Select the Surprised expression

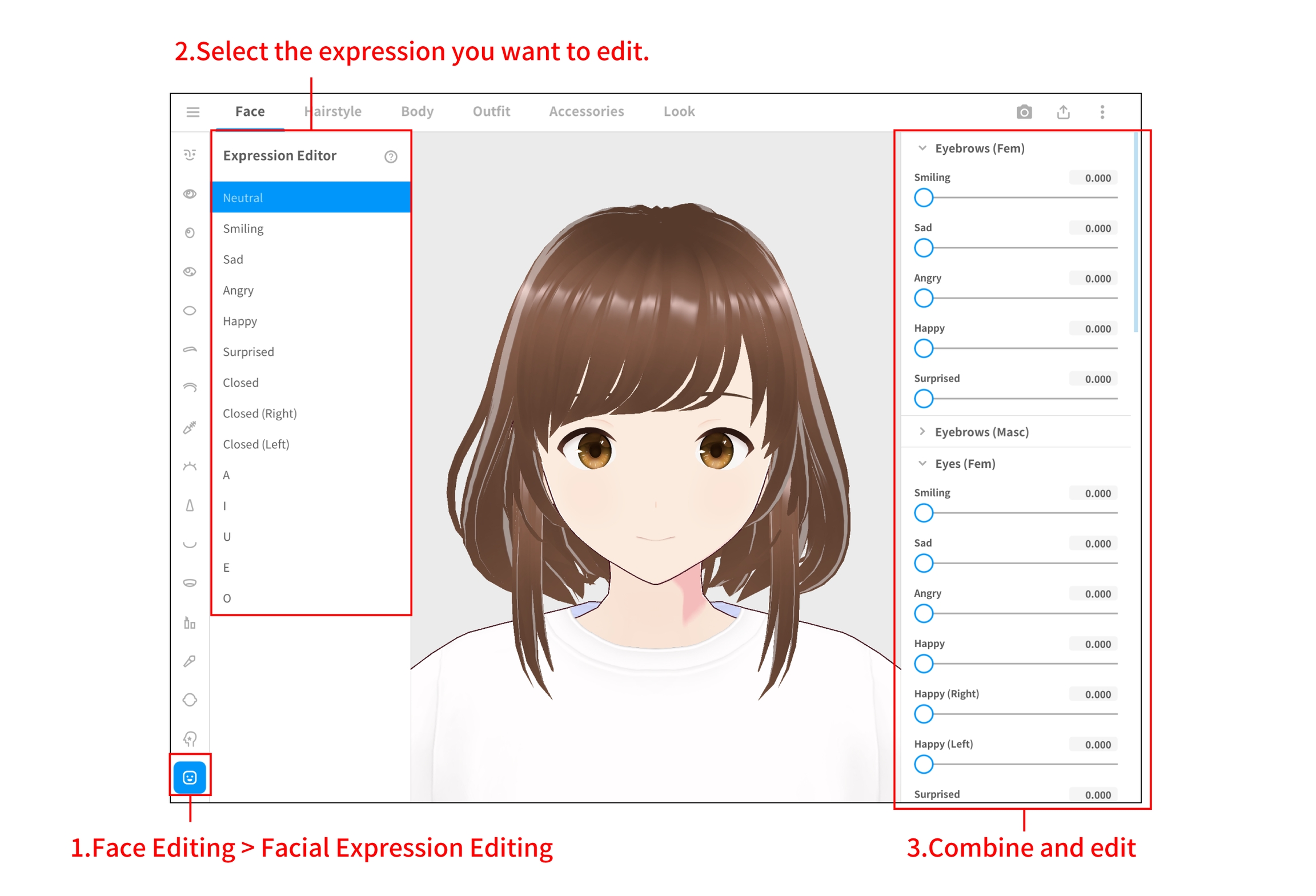coord(248,352)
